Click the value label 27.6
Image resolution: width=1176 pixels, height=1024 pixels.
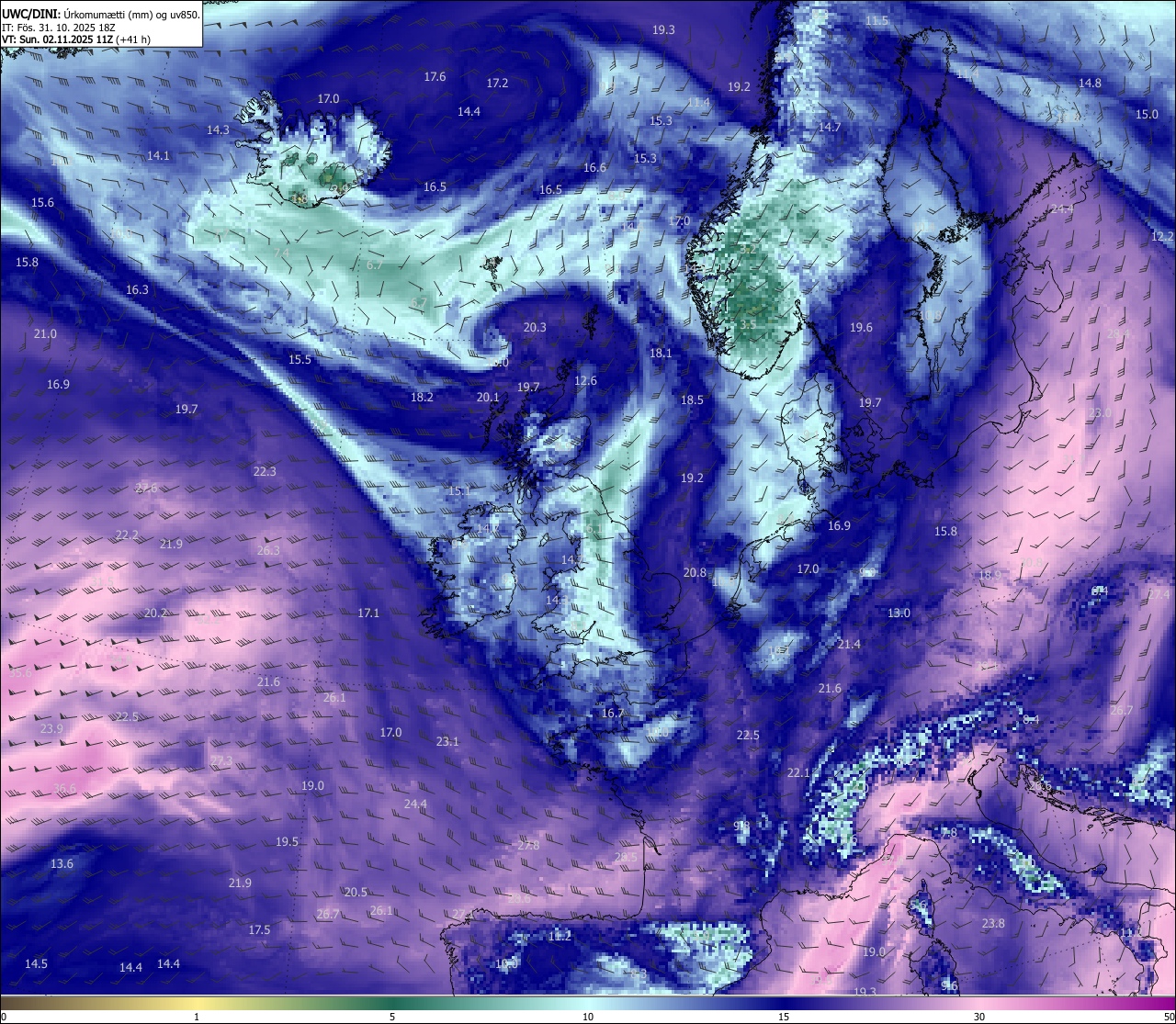146,488
